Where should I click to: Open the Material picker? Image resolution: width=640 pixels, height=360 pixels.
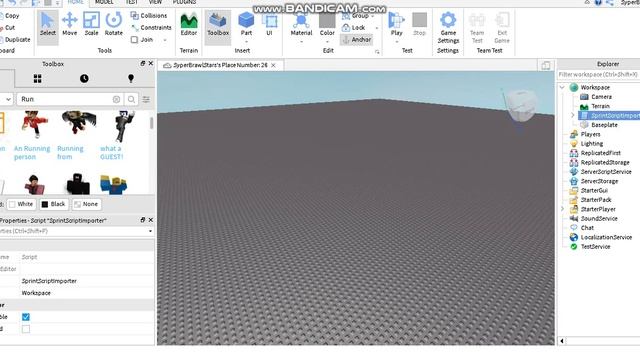point(301,25)
